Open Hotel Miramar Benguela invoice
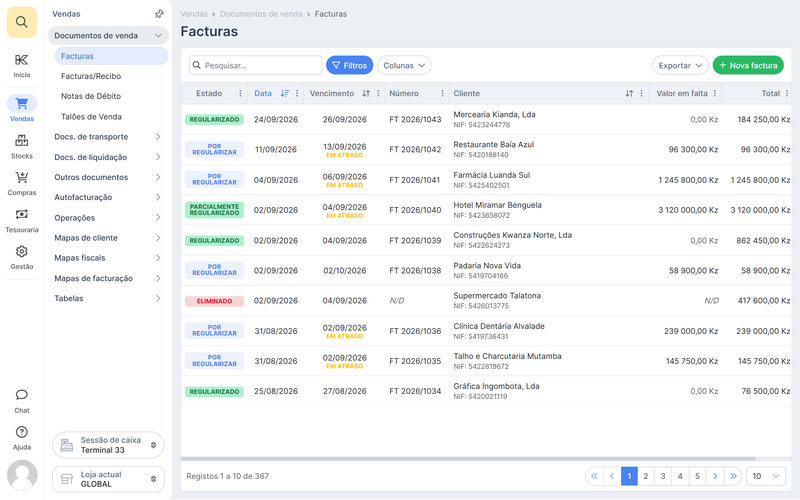Image resolution: width=800 pixels, height=500 pixels. (x=486, y=210)
